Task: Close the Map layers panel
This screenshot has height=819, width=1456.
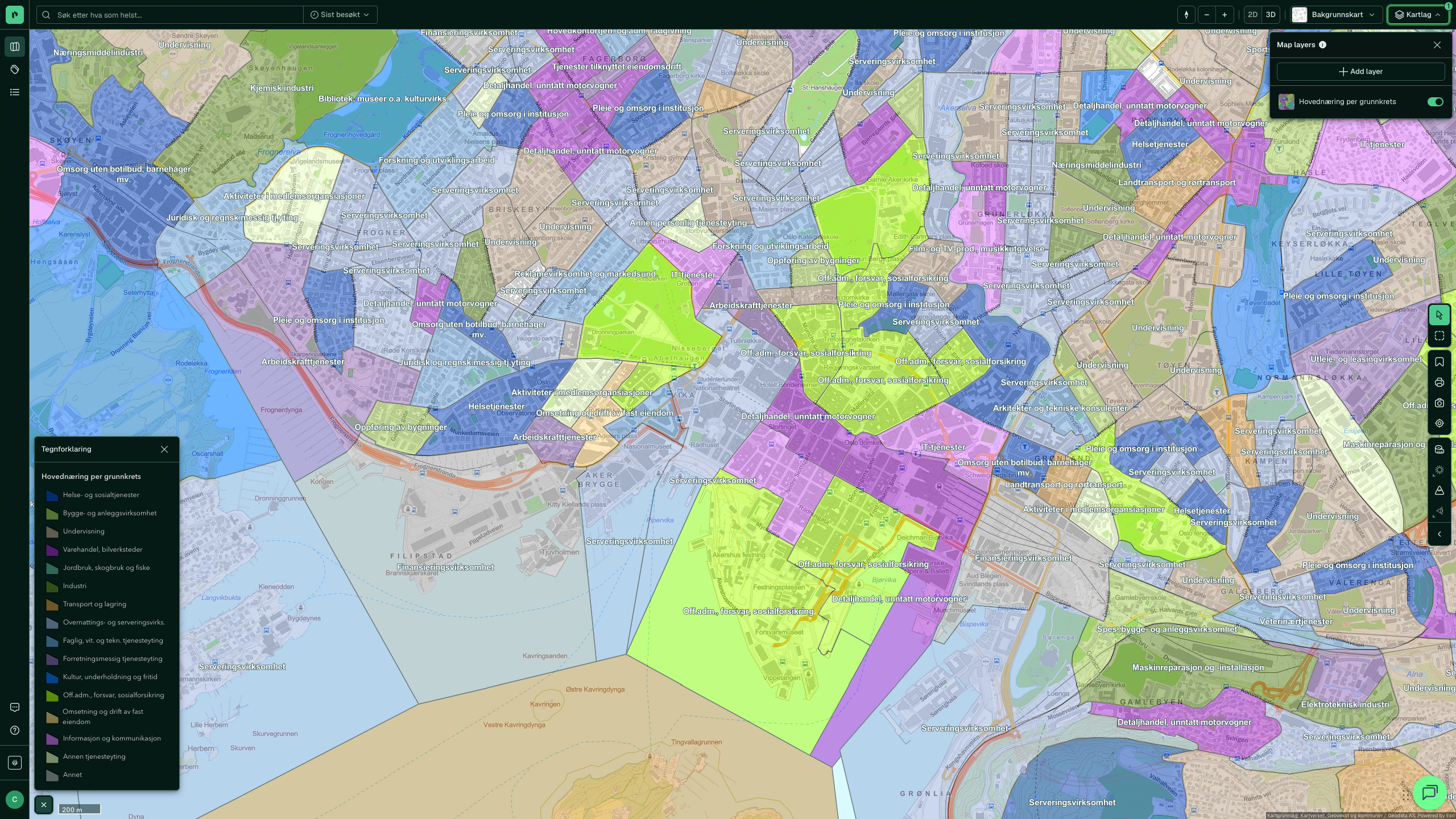Action: (1437, 45)
